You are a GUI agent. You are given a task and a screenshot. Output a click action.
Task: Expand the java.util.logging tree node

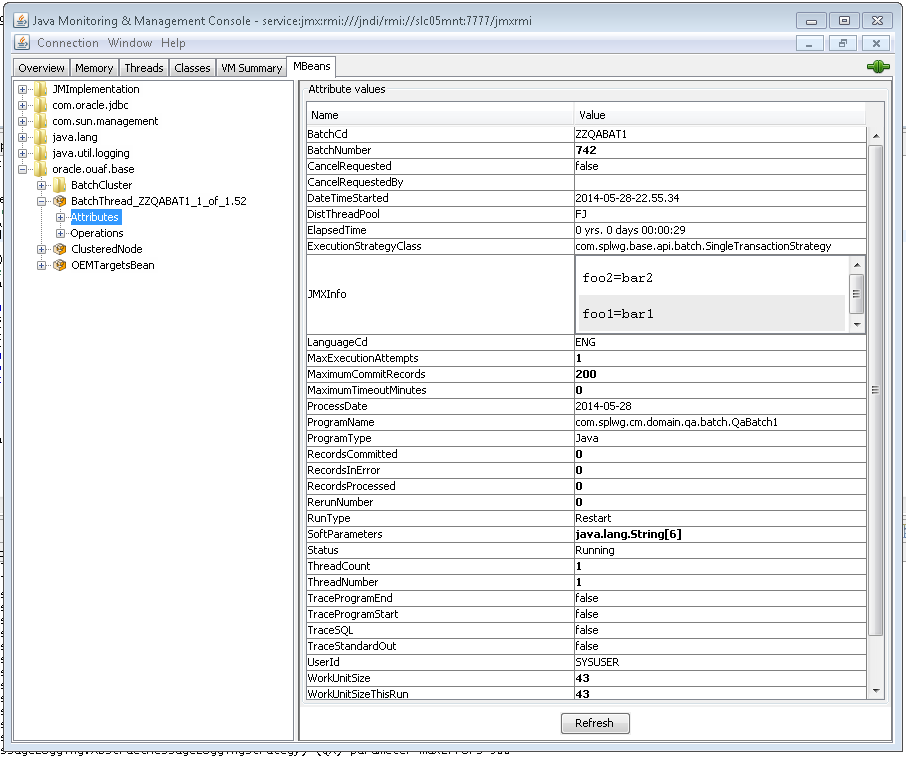coord(22,153)
